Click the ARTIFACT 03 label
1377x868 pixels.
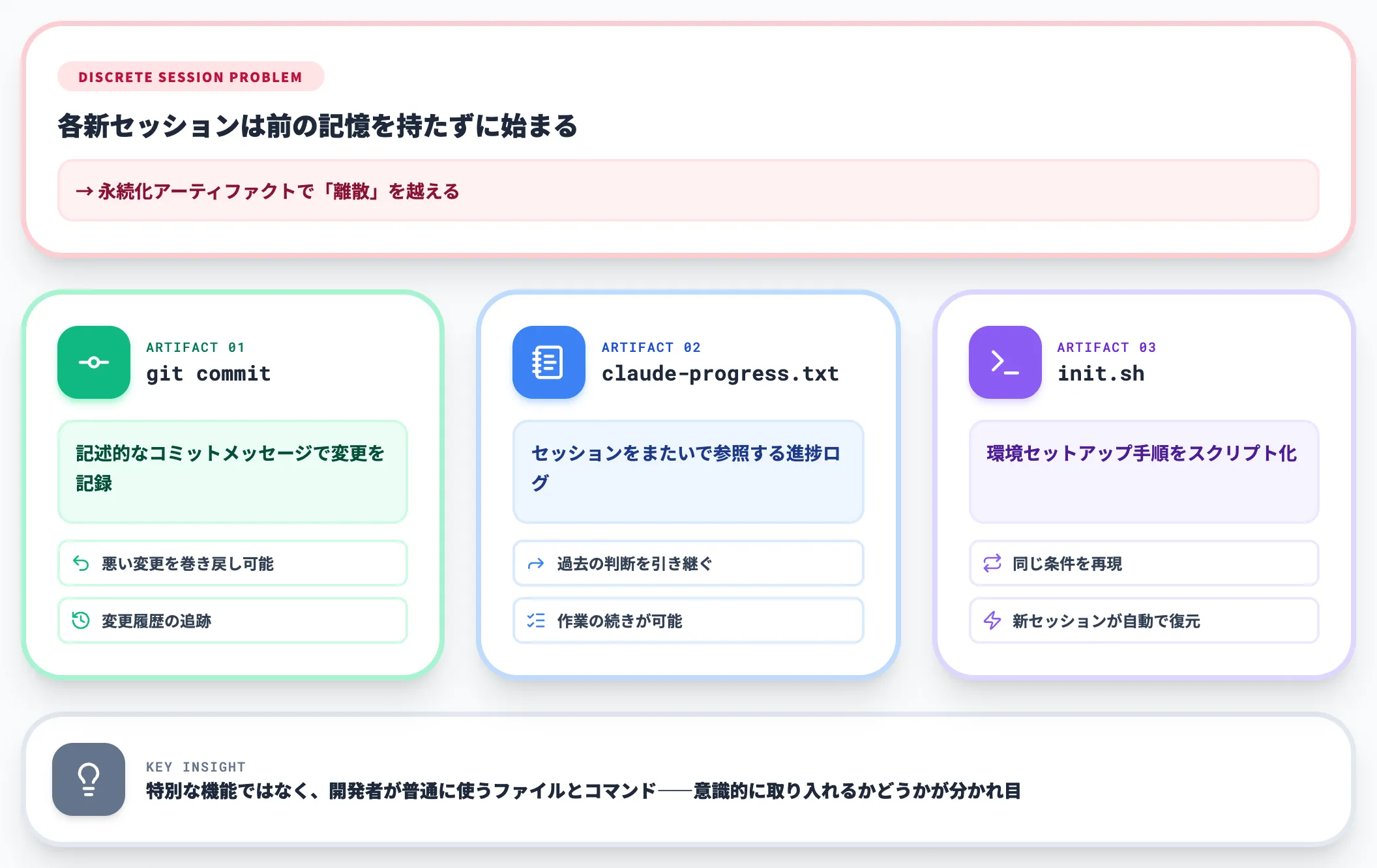(x=1106, y=347)
